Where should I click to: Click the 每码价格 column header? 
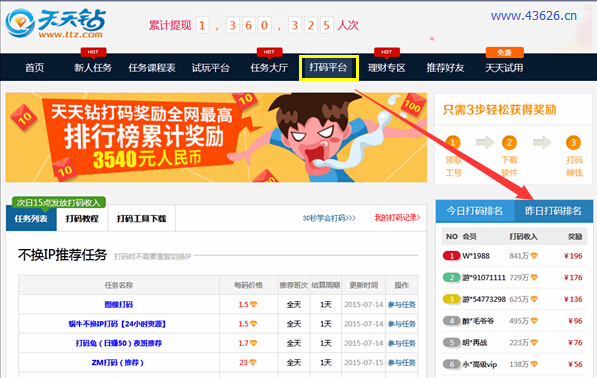coord(249,285)
